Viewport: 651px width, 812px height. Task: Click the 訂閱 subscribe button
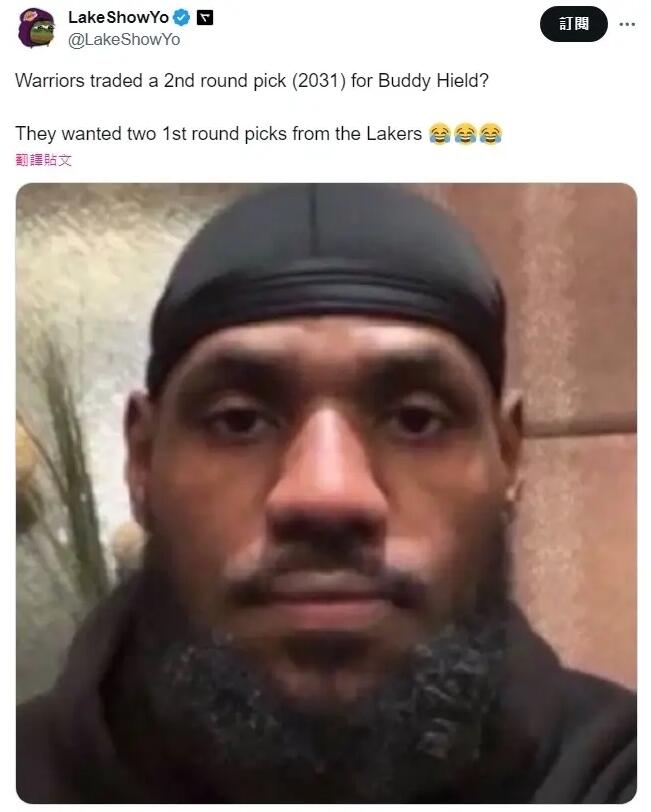pos(573,24)
